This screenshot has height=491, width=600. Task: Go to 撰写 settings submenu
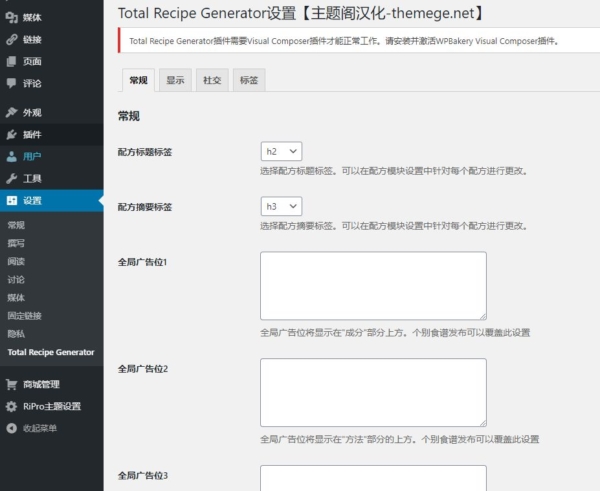coord(16,243)
